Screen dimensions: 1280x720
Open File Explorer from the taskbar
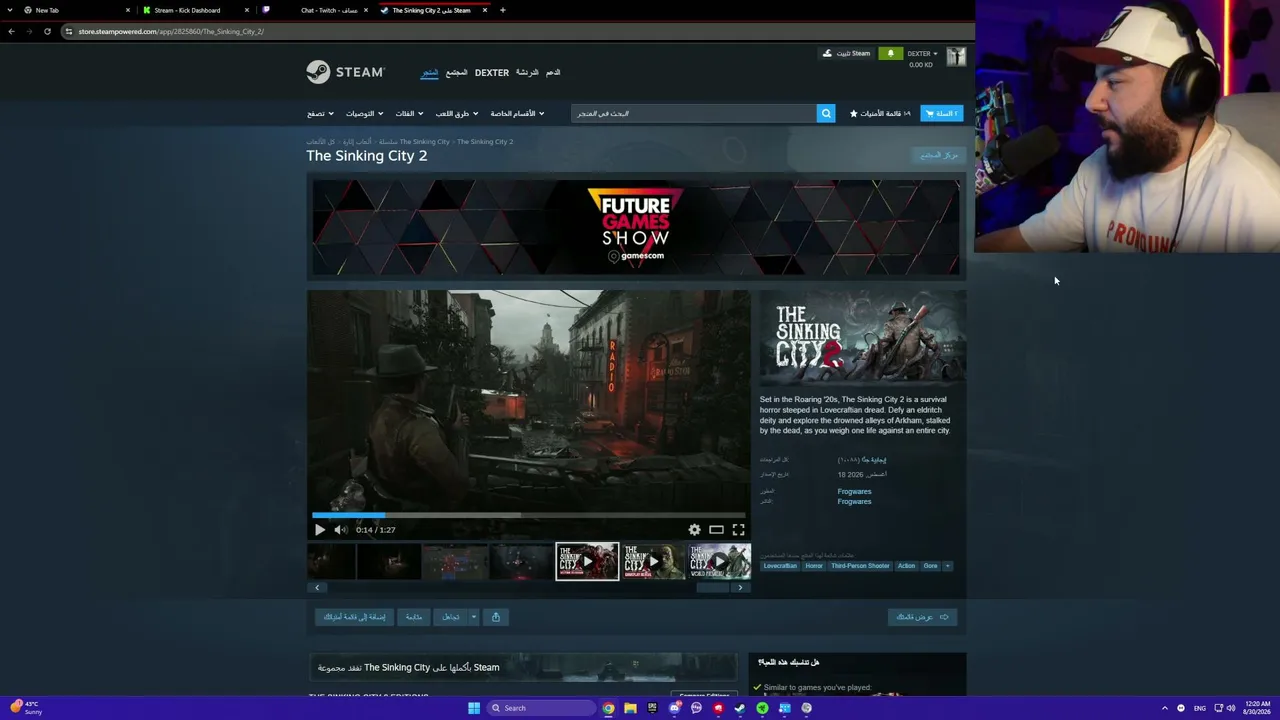(630, 708)
